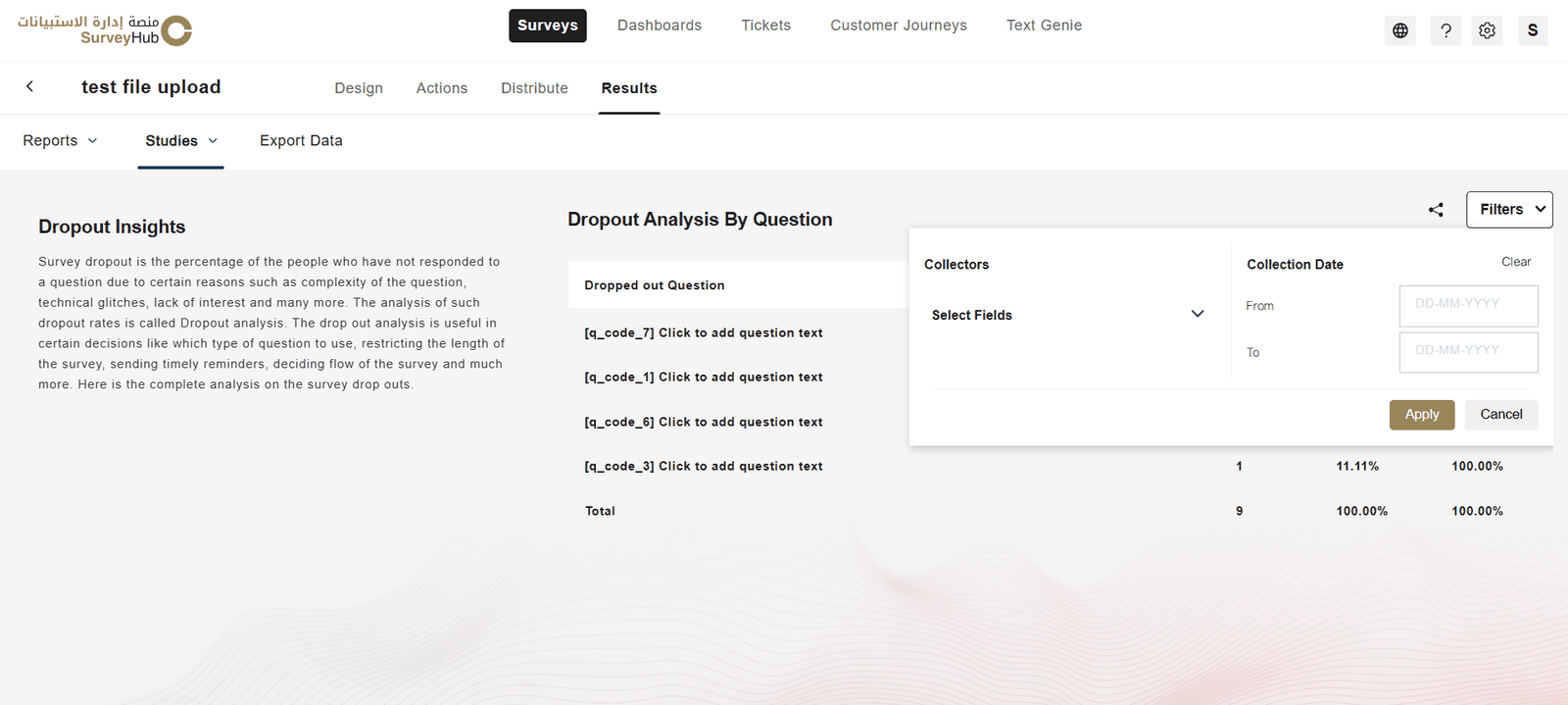The height and width of the screenshot is (705, 1568).
Task: Expand the Reports dropdown
Action: click(61, 140)
